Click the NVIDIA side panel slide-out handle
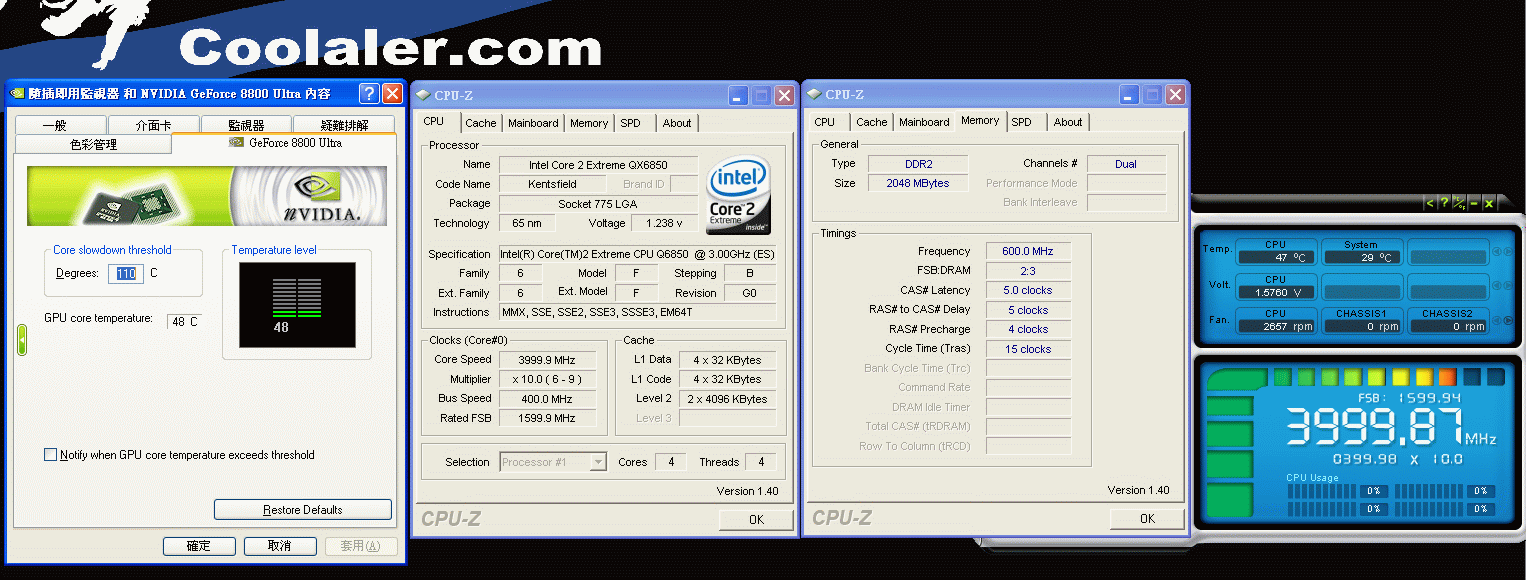Screen dimensions: 1526x580 pos(22,339)
